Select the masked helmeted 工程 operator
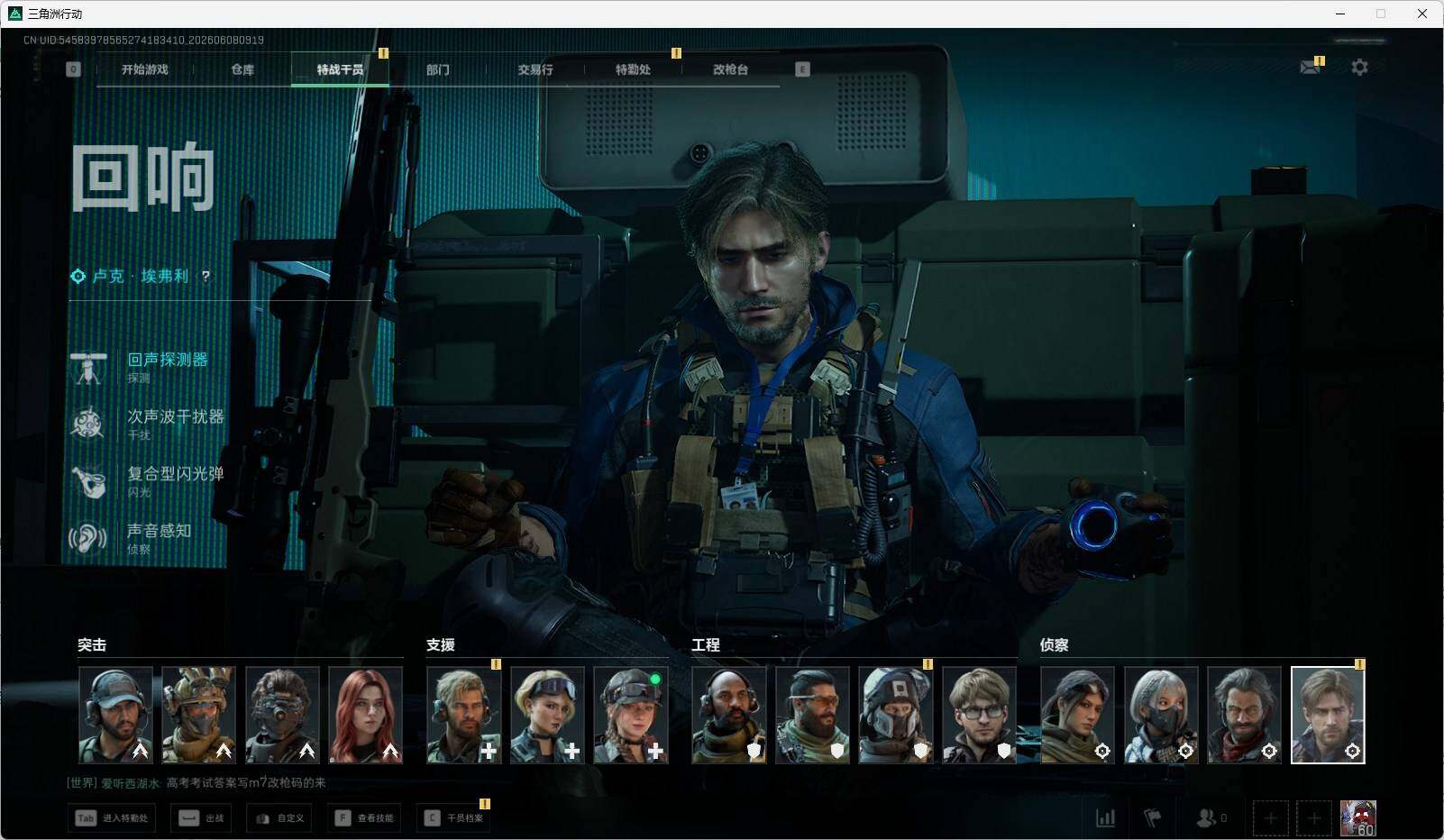Viewport: 1444px width, 840px height. coord(896,715)
